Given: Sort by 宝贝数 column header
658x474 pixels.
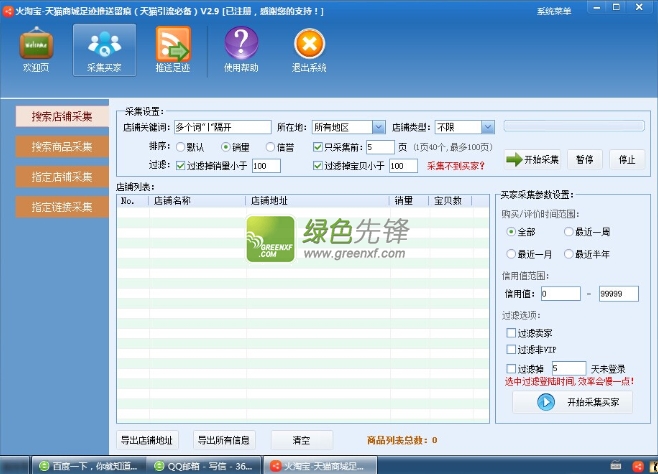Looking at the screenshot, I should 451,201.
